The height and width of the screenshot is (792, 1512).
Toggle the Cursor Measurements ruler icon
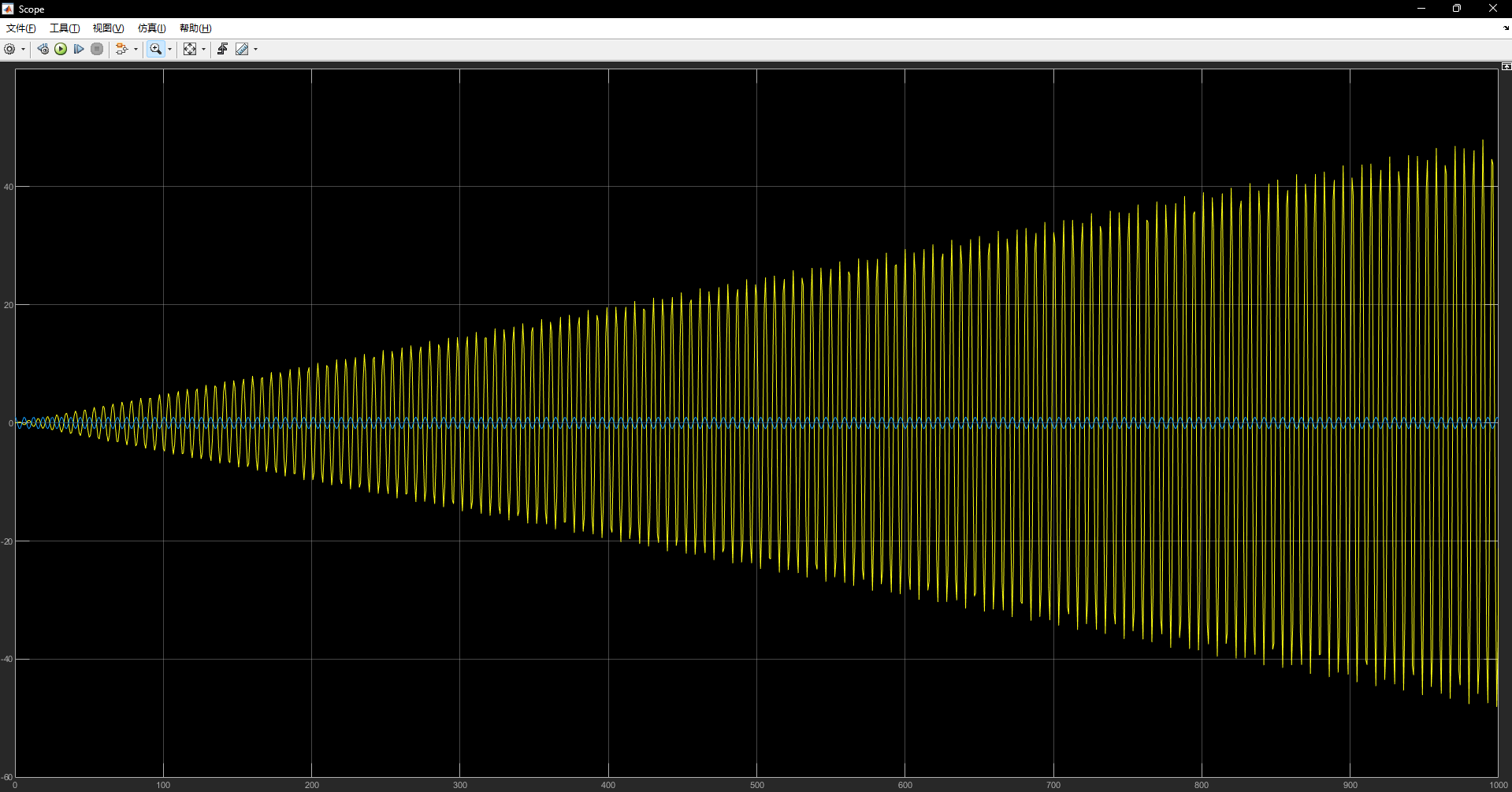[x=242, y=49]
